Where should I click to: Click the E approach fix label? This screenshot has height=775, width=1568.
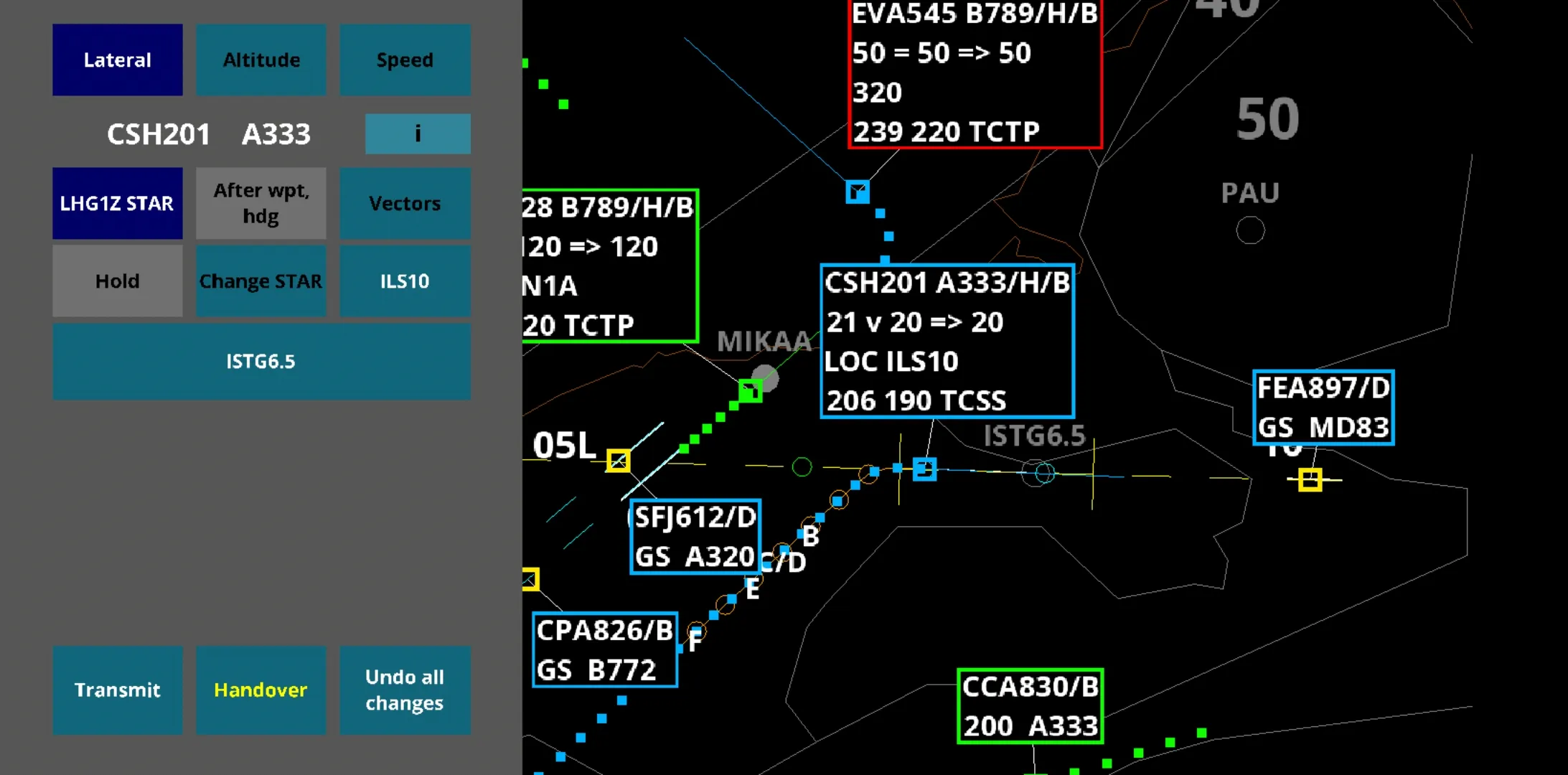752,589
